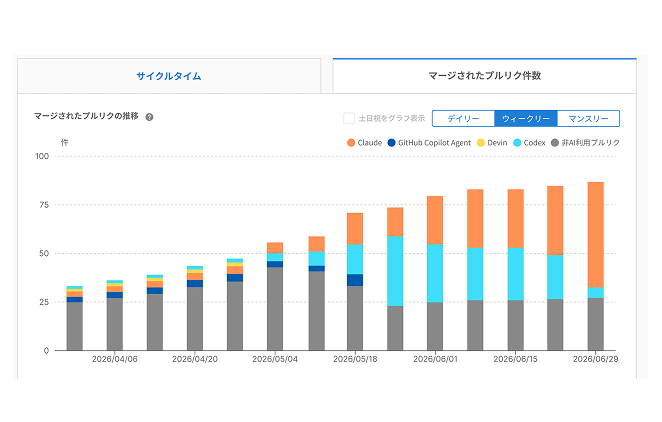Click the 2026/05/04 axis label
Image resolution: width=662 pixels, height=422 pixels.
tap(275, 359)
